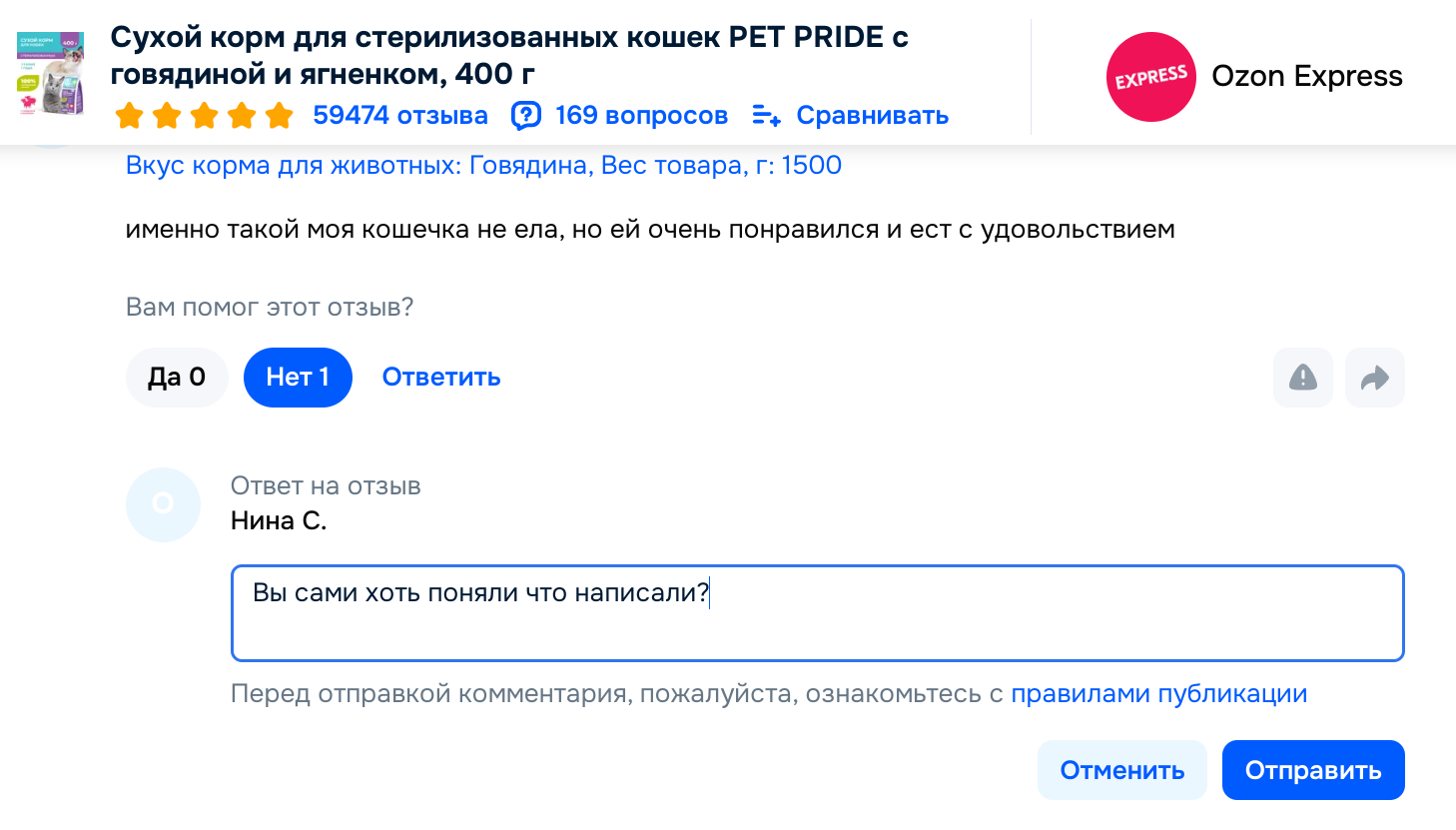This screenshot has width=1456, height=830.
Task: Share the review using the arrow icon
Action: coord(1374,378)
